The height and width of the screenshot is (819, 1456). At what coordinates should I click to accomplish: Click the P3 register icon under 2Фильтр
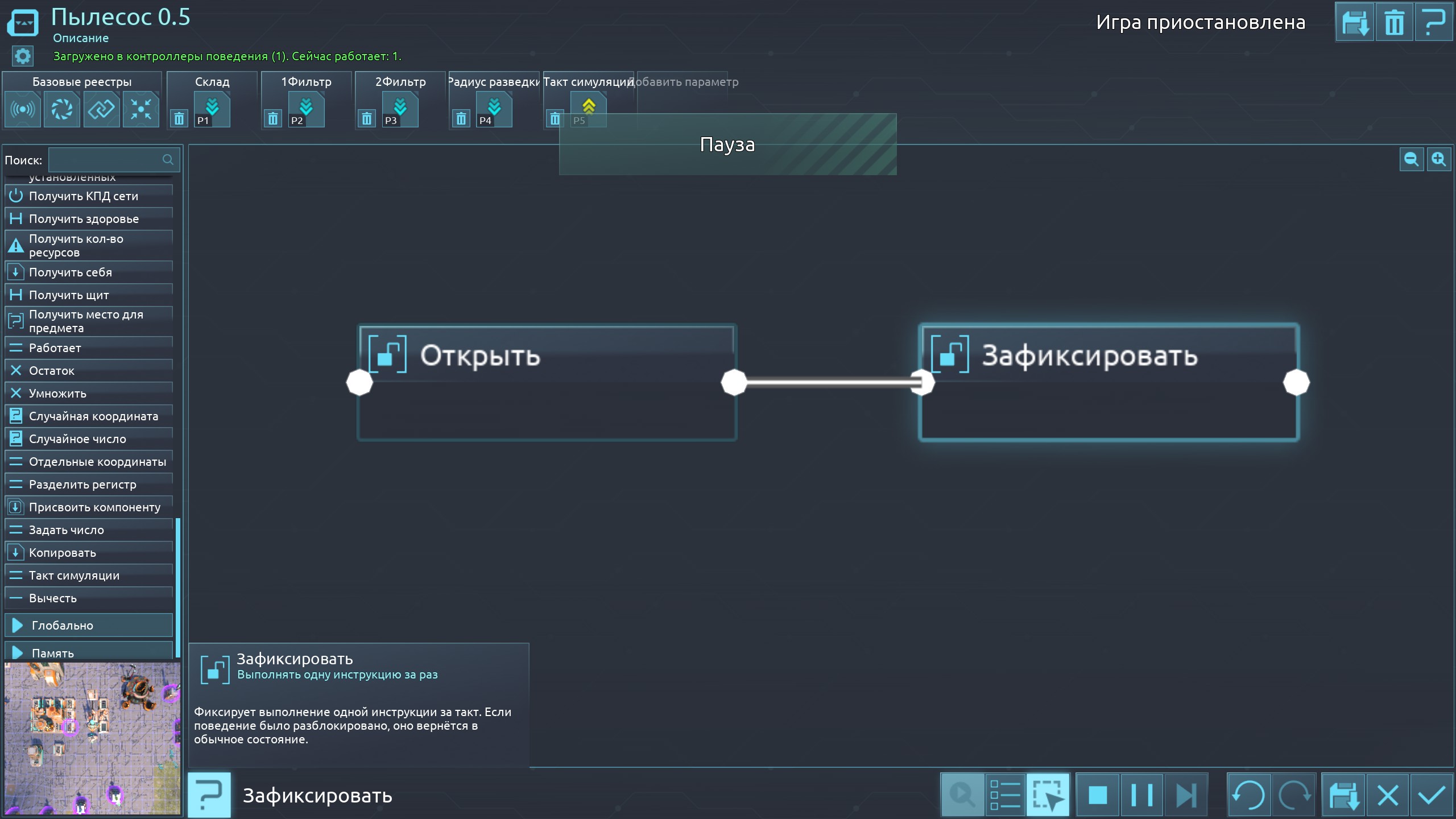click(x=400, y=110)
